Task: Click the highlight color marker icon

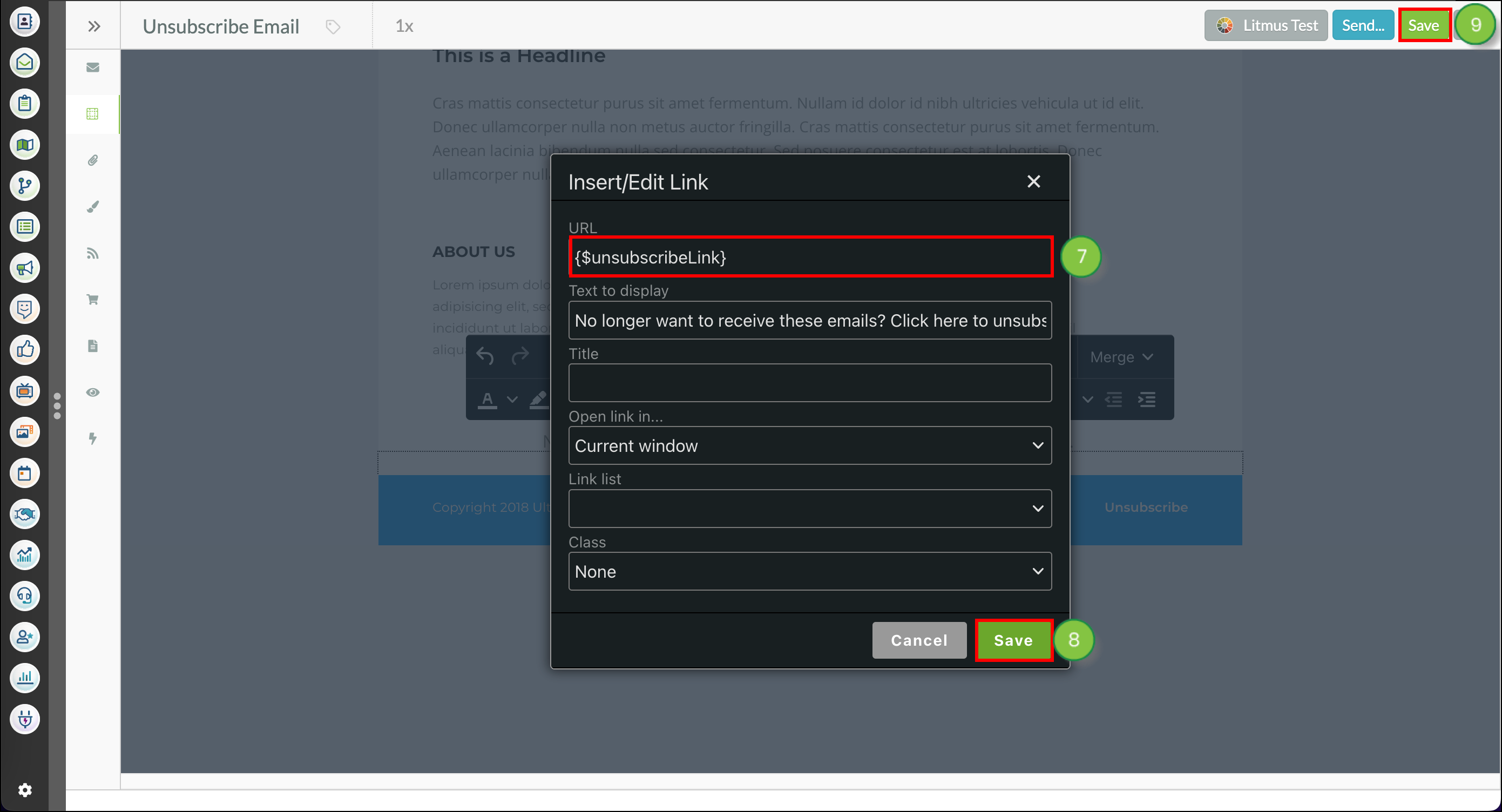Action: tap(539, 400)
